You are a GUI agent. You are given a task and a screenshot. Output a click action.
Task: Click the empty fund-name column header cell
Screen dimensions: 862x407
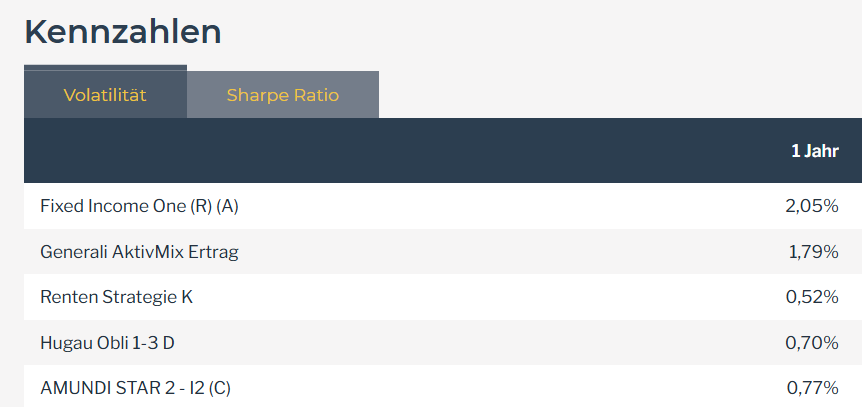pos(300,151)
